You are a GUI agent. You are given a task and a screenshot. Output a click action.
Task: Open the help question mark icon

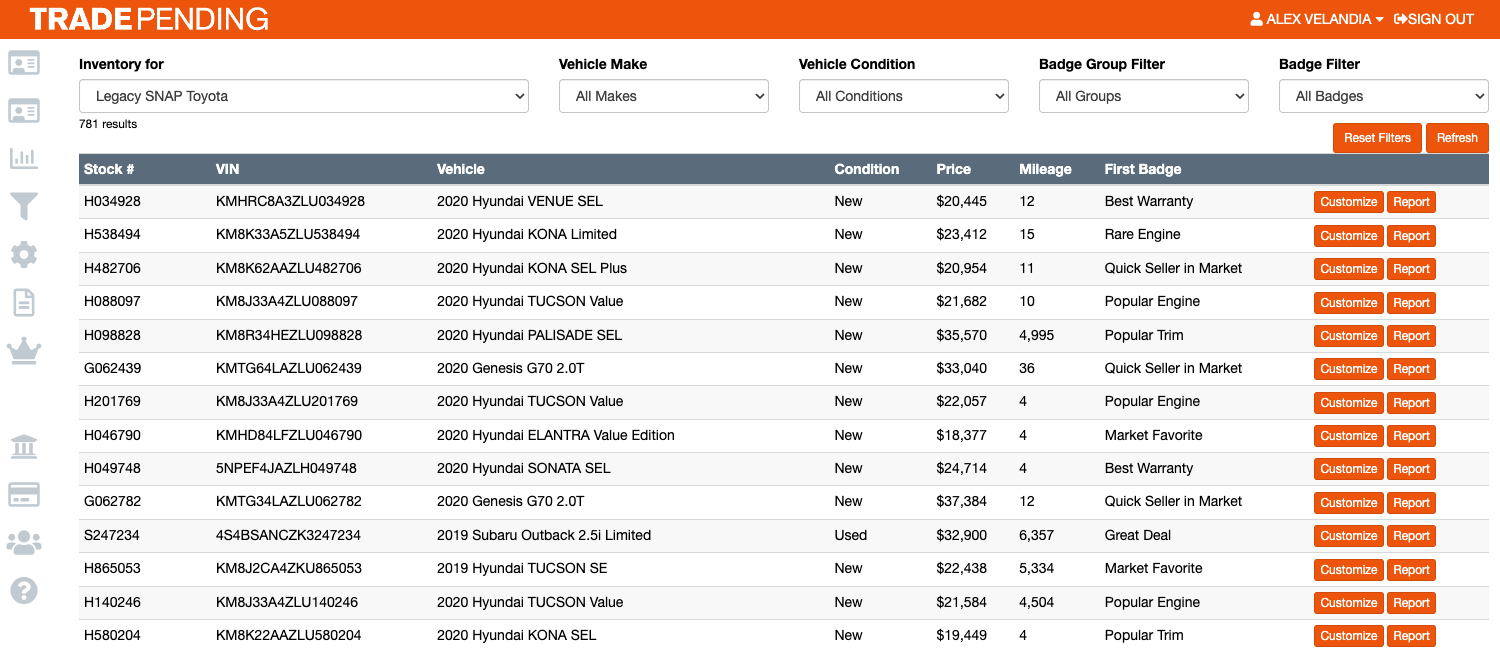[24, 590]
